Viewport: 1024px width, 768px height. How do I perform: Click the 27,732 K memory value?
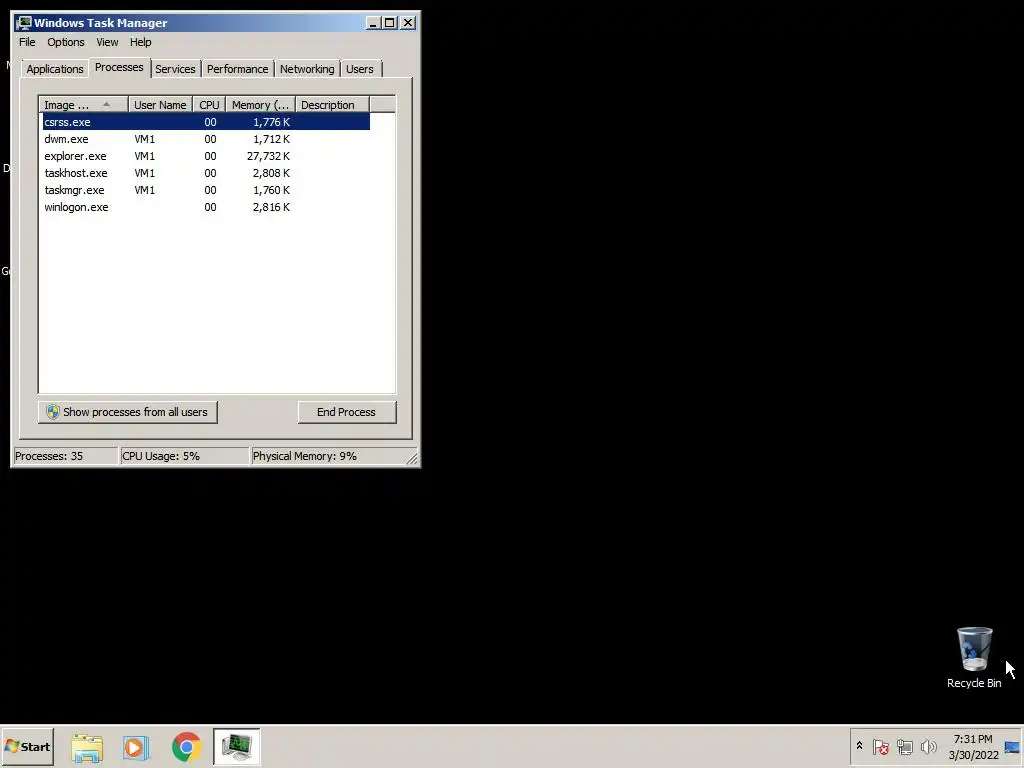pos(268,156)
